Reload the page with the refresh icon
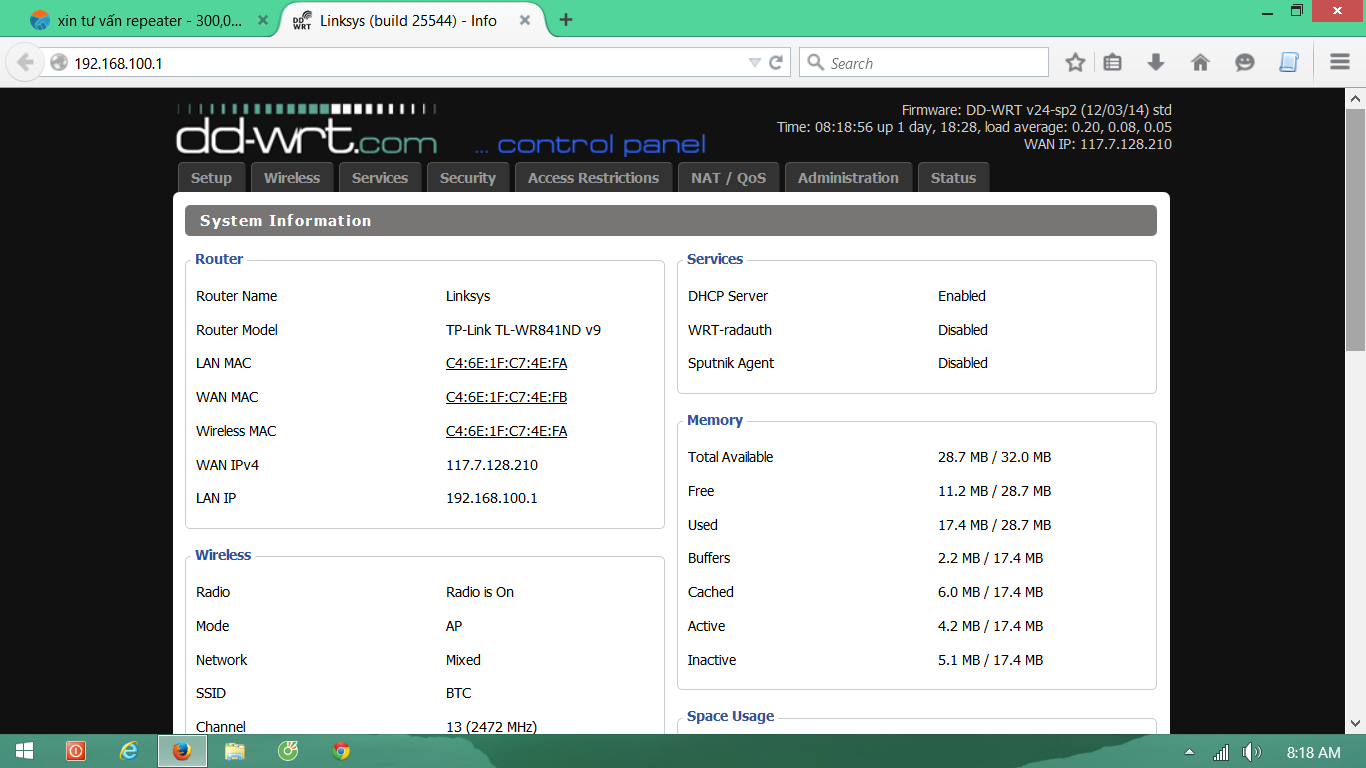This screenshot has width=1366, height=768. pos(776,63)
